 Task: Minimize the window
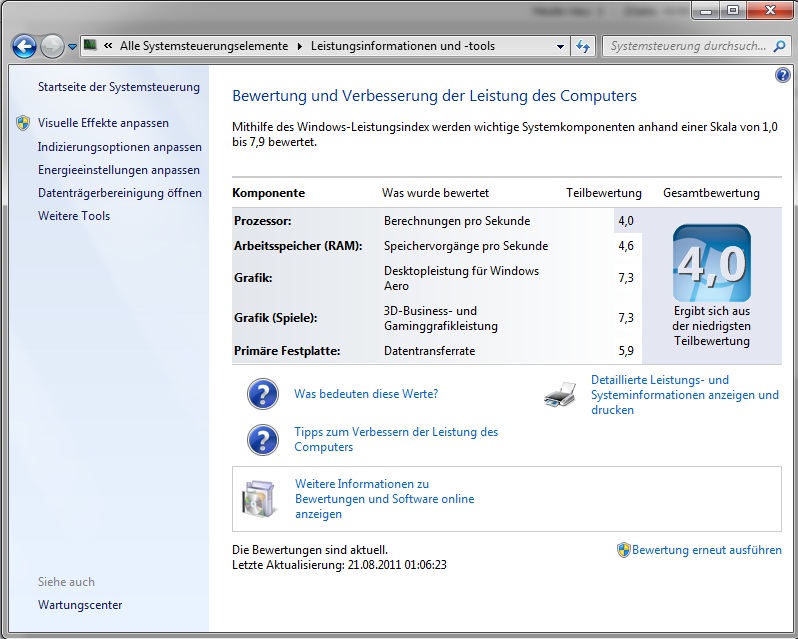706,10
